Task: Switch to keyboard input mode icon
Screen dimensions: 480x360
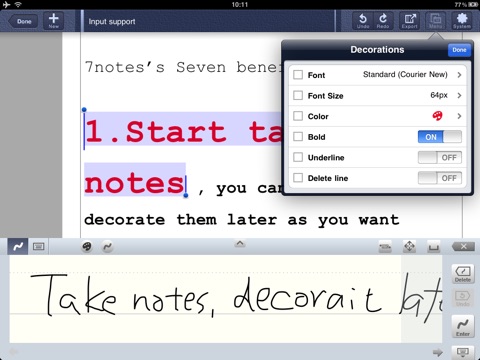Action: [38, 247]
